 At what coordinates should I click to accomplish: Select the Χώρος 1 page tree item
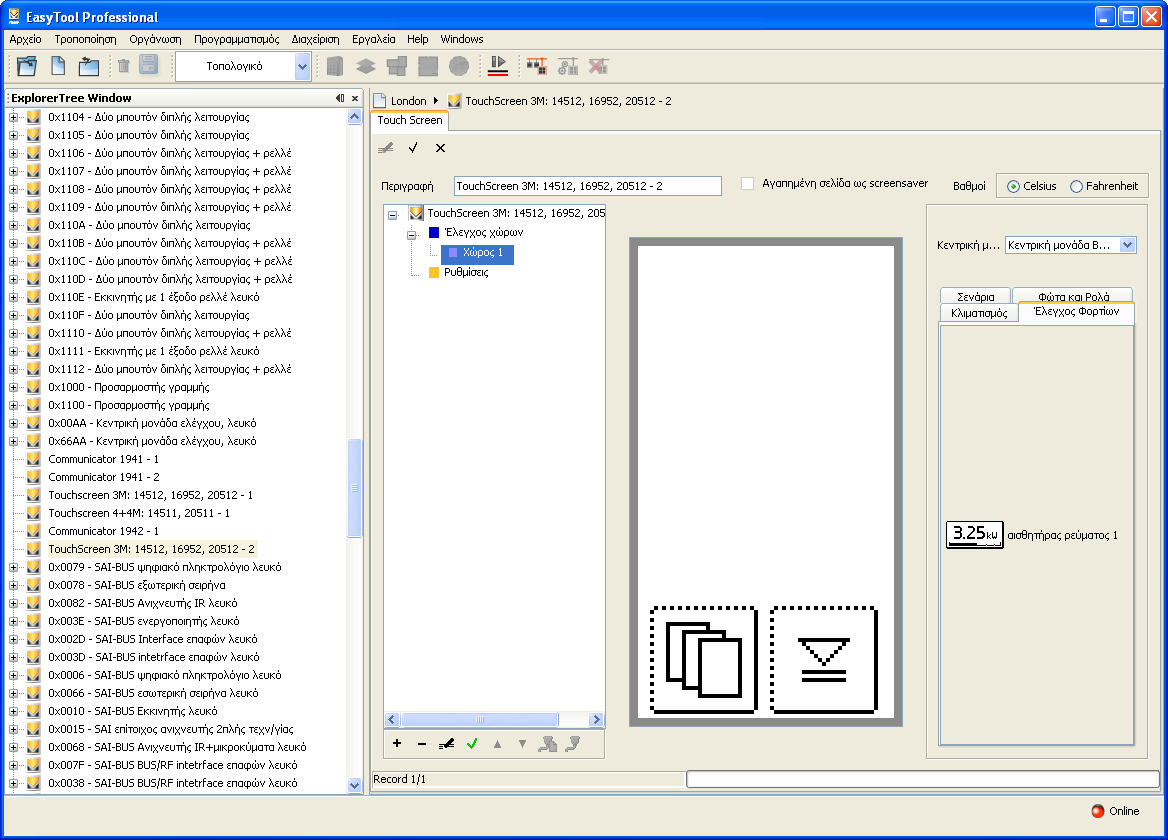tap(477, 253)
